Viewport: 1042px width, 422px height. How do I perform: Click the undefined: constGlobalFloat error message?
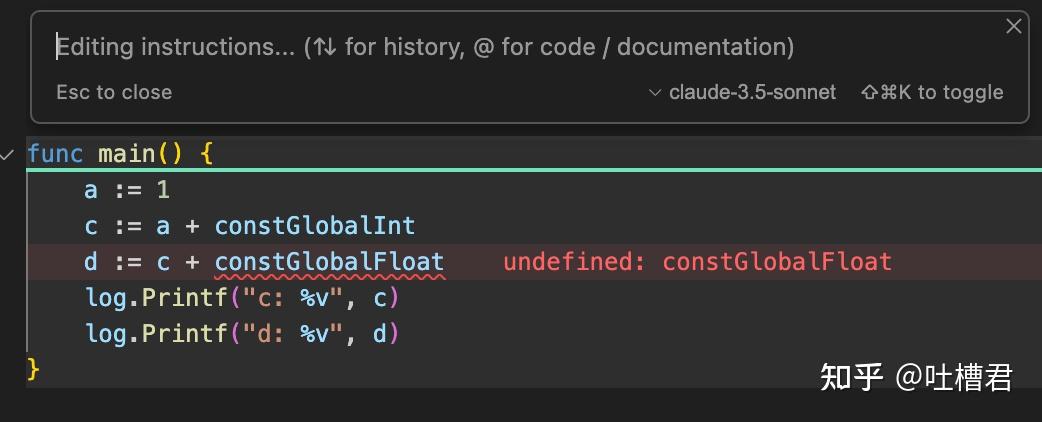coord(696,262)
